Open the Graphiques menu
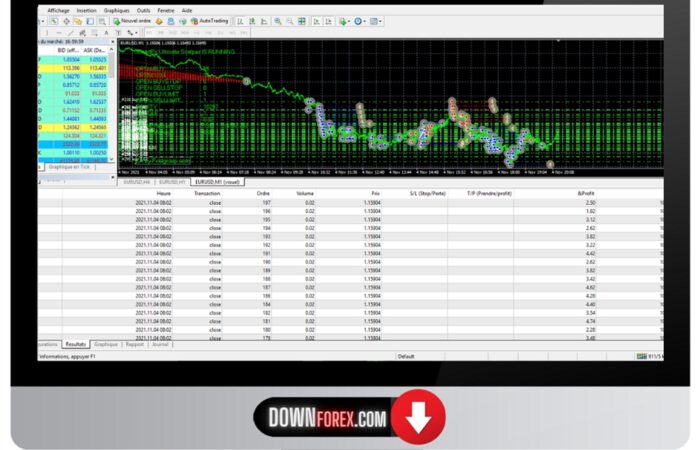This screenshot has height=450, width=700. point(117,10)
